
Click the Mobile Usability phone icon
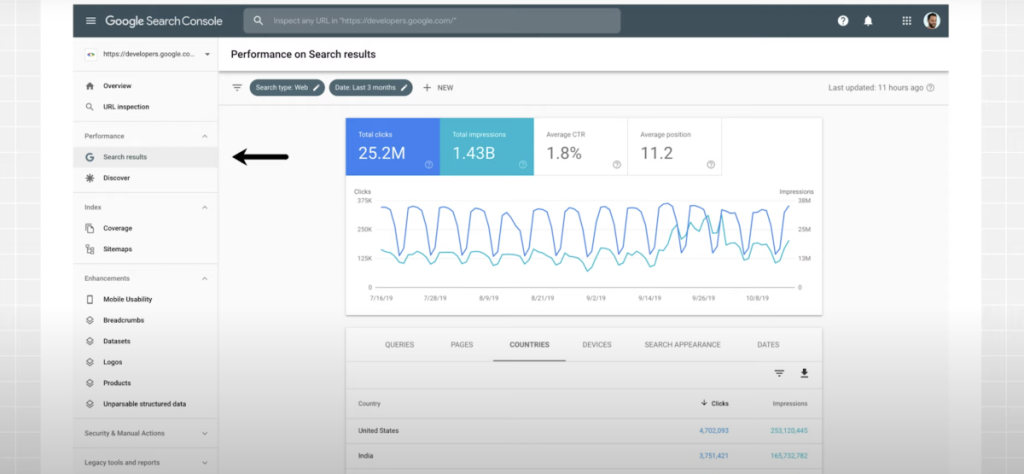[90, 299]
